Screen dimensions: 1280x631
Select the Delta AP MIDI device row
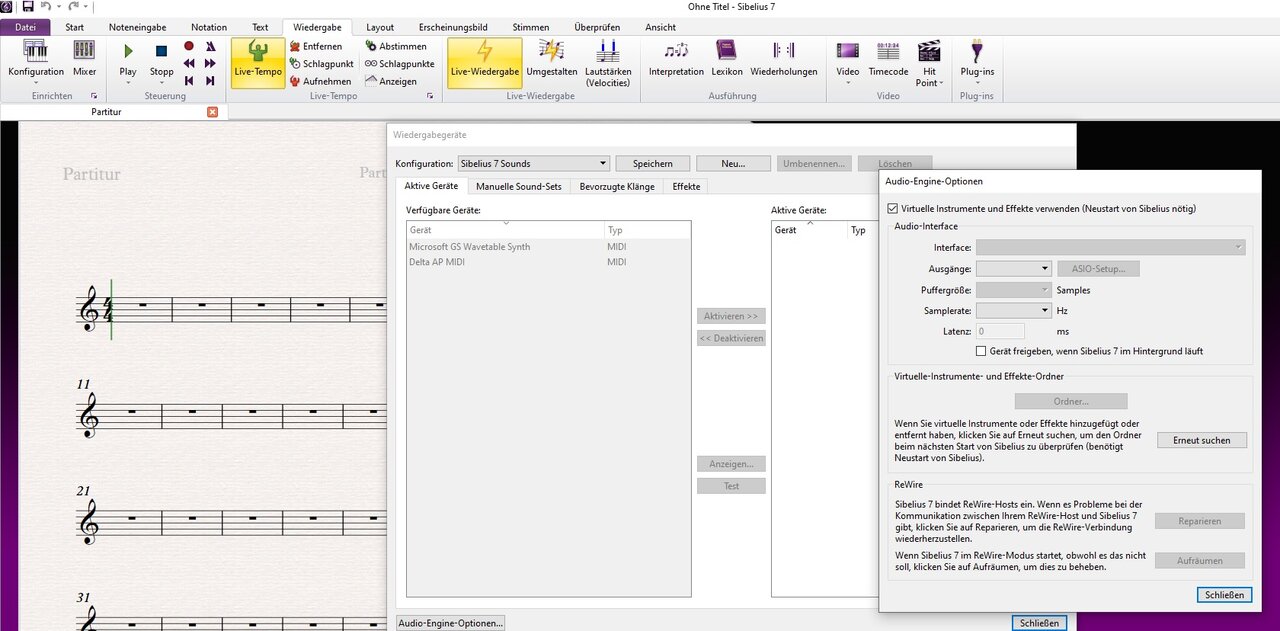coord(548,262)
